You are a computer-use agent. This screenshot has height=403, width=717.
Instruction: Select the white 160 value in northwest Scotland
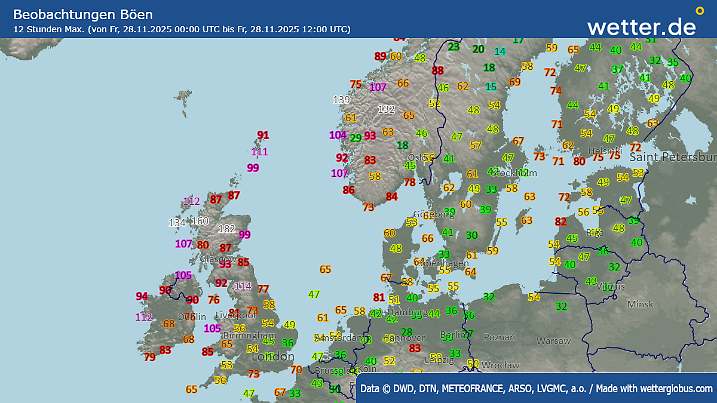[199, 221]
